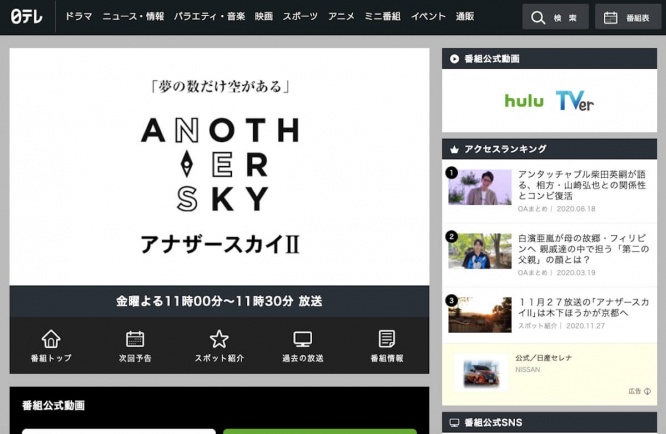Click broadcast time 金曜よる11時00分 banner
The height and width of the screenshot is (434, 666).
[219, 301]
